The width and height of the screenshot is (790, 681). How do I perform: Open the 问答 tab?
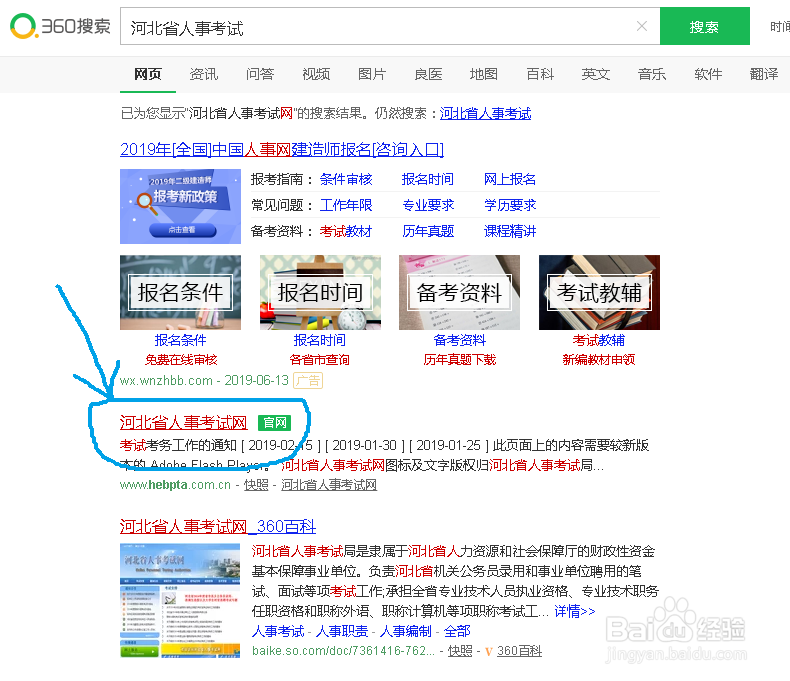260,74
